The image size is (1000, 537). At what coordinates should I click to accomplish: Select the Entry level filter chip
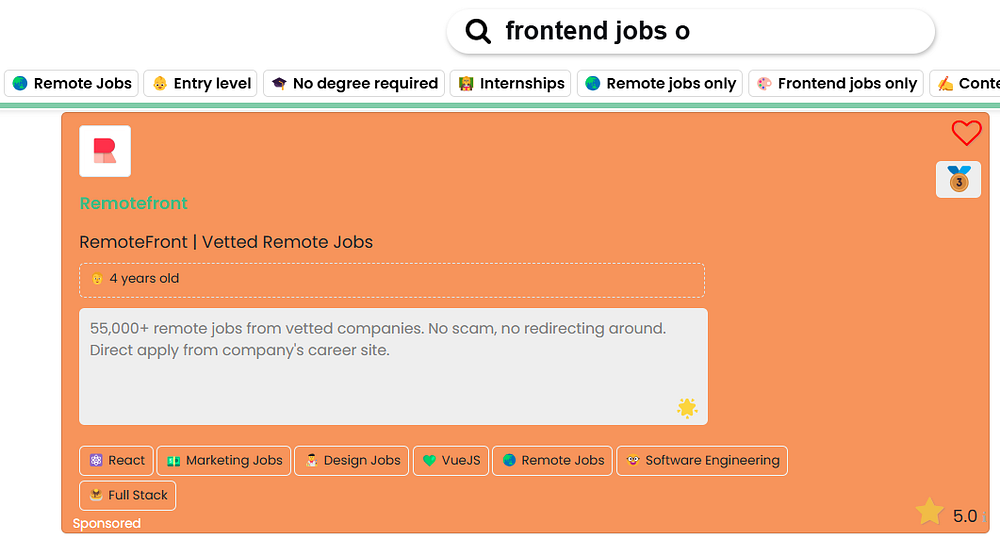(x=201, y=83)
